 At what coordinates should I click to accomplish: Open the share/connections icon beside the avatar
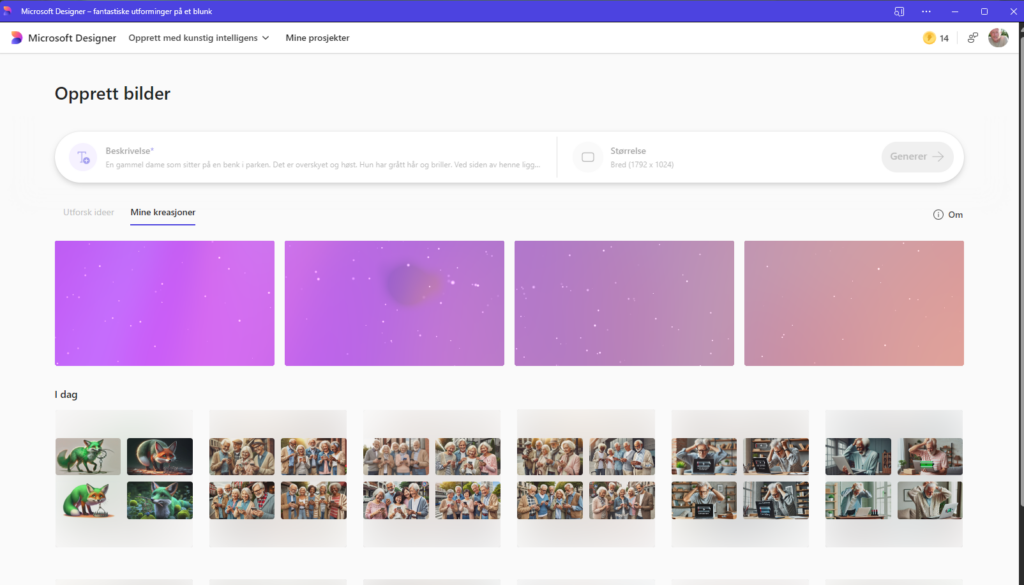pyautogui.click(x=972, y=38)
